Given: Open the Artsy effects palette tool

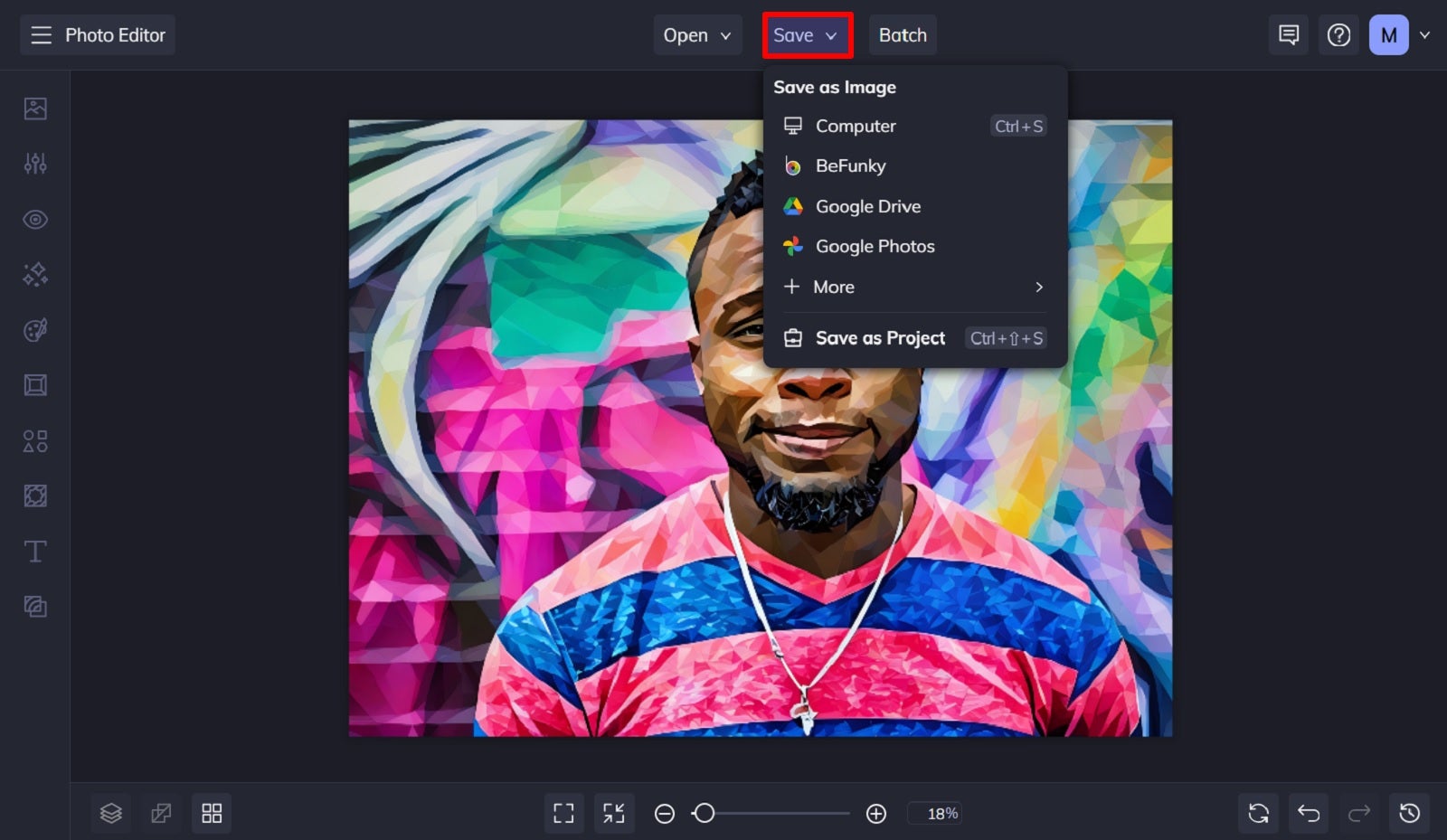Looking at the screenshot, I should click(x=35, y=329).
